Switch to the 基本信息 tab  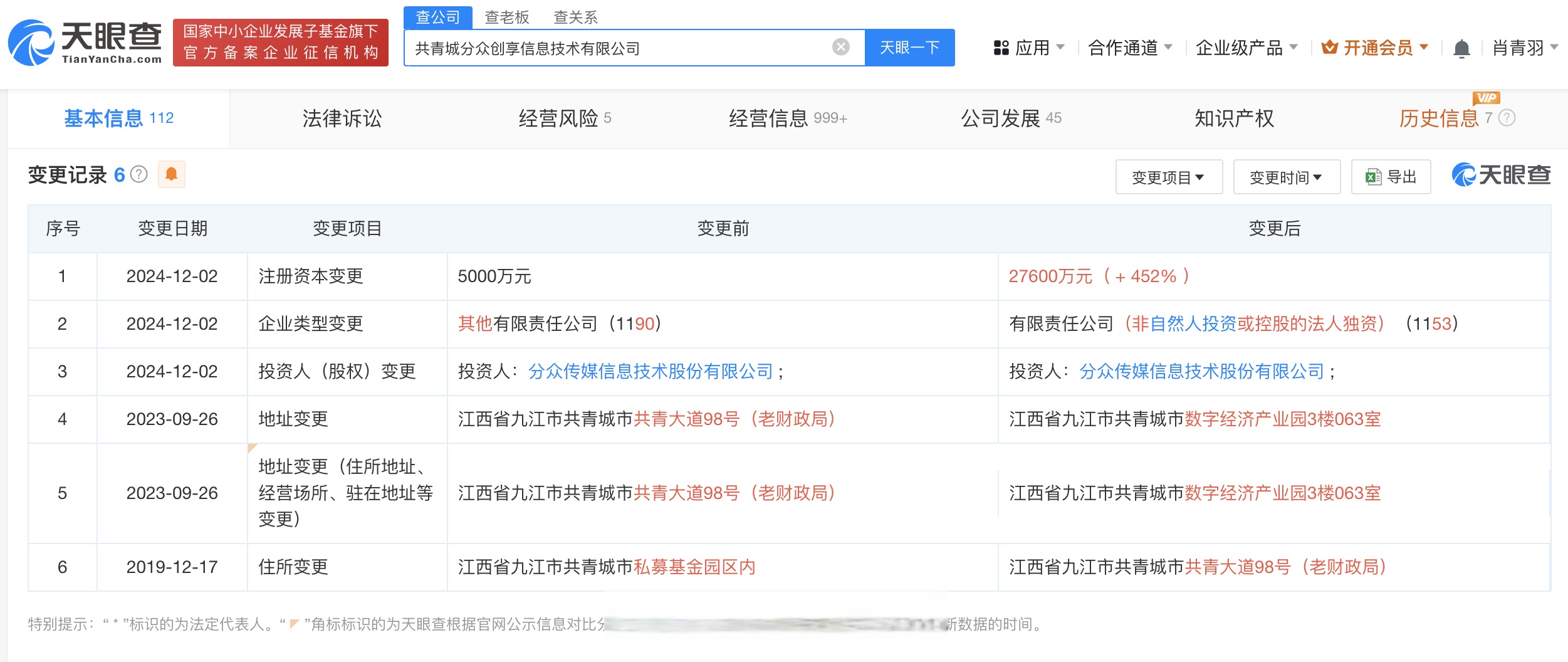pos(118,118)
